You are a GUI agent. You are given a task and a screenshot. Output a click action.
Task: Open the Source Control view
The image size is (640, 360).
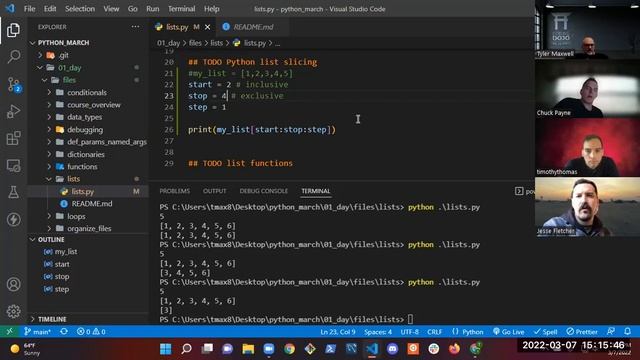click(13, 84)
